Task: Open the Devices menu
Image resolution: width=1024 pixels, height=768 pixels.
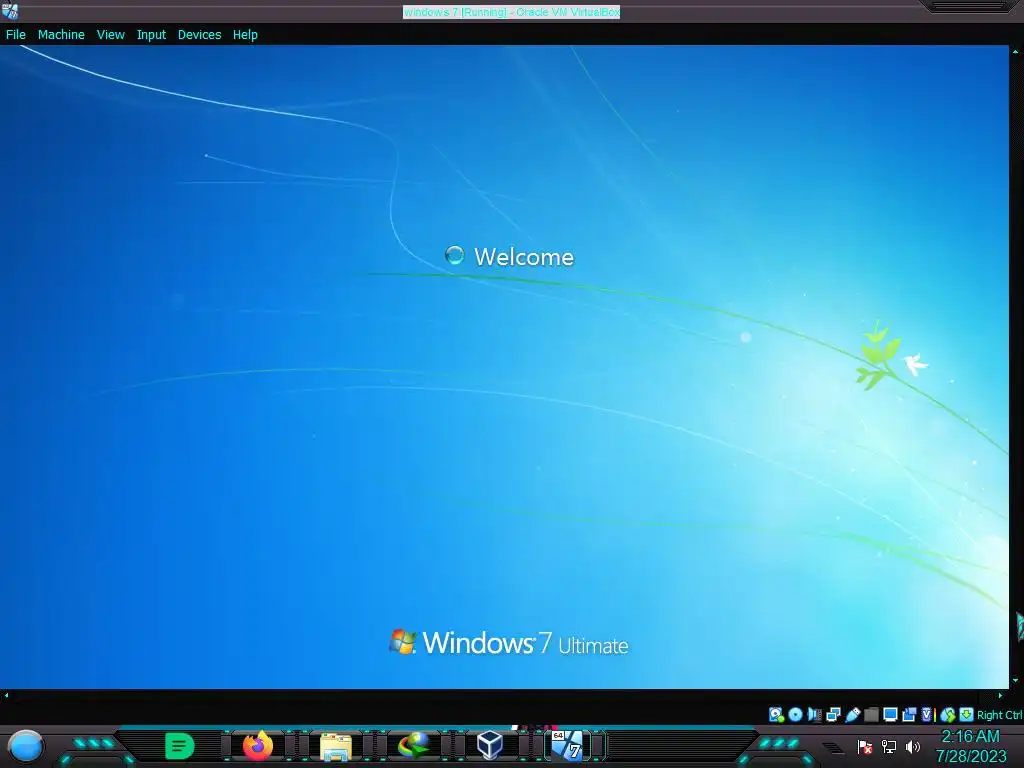Action: coord(199,35)
